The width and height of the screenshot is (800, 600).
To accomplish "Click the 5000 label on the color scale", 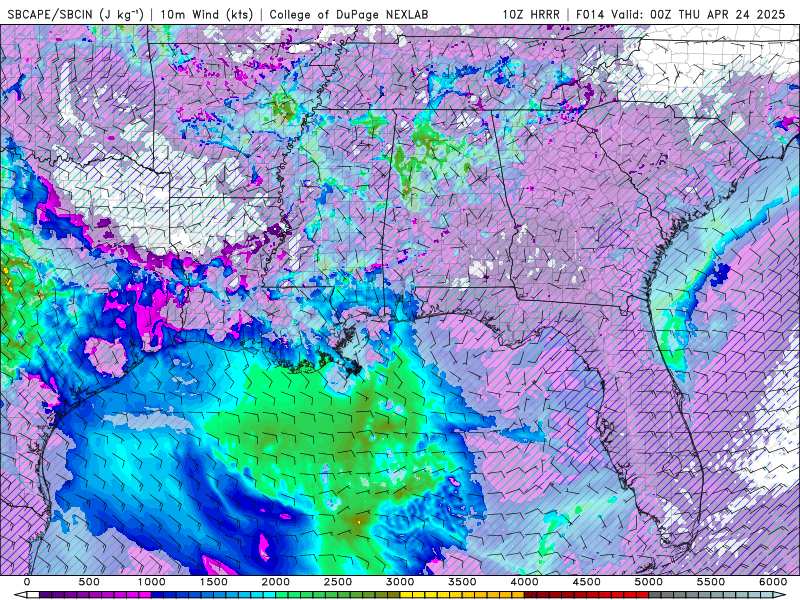I will [648, 582].
